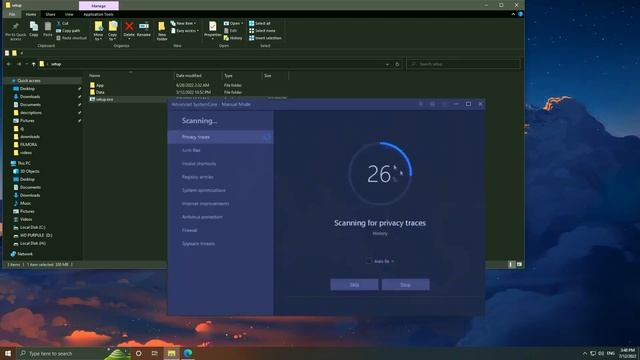The height and width of the screenshot is (360, 640).
Task: Switch Explorer to details view in status bar
Action: (x=511, y=264)
